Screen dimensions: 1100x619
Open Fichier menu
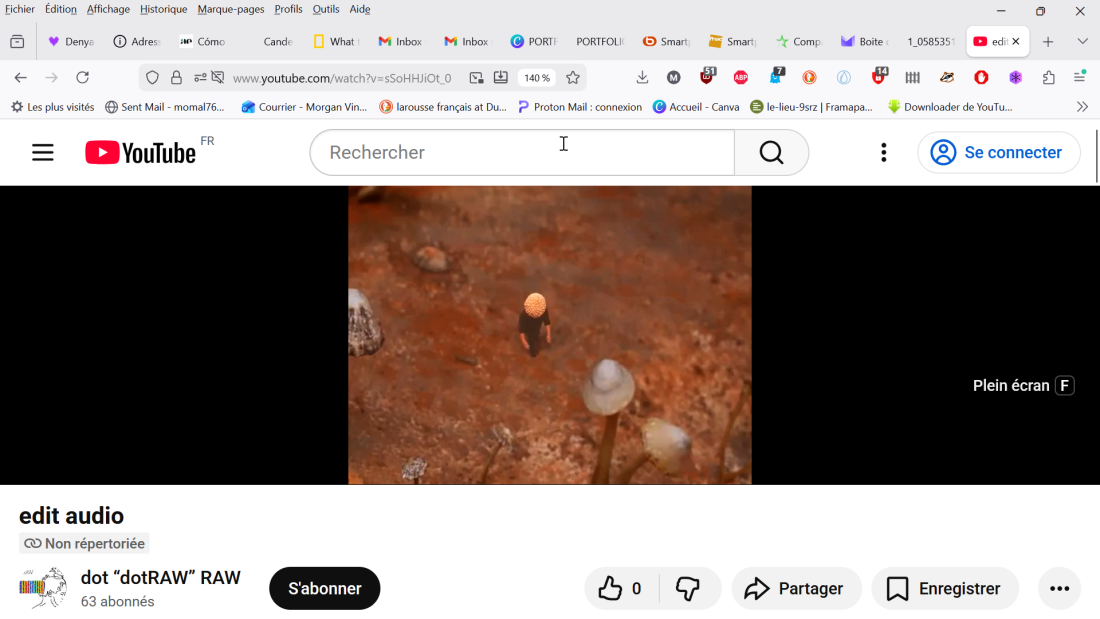click(20, 9)
